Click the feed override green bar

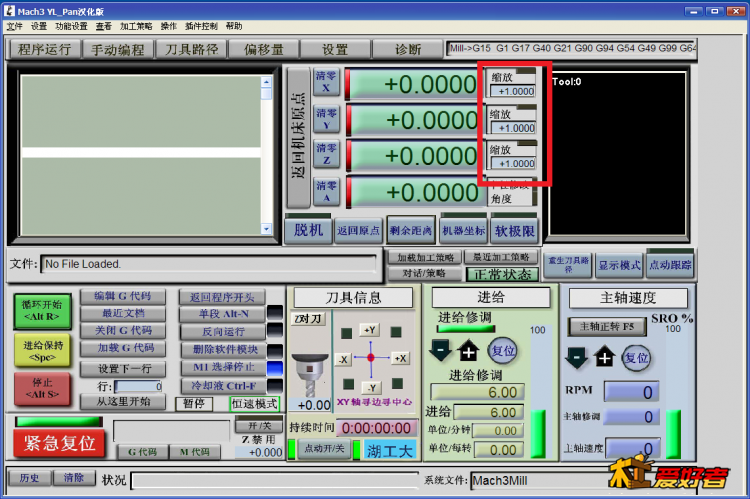tap(466, 329)
